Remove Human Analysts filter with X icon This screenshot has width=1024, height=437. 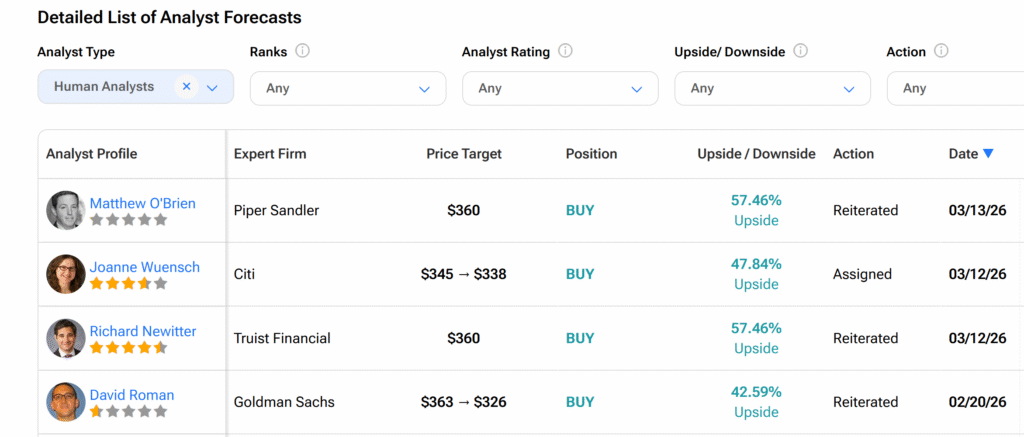pyautogui.click(x=186, y=87)
